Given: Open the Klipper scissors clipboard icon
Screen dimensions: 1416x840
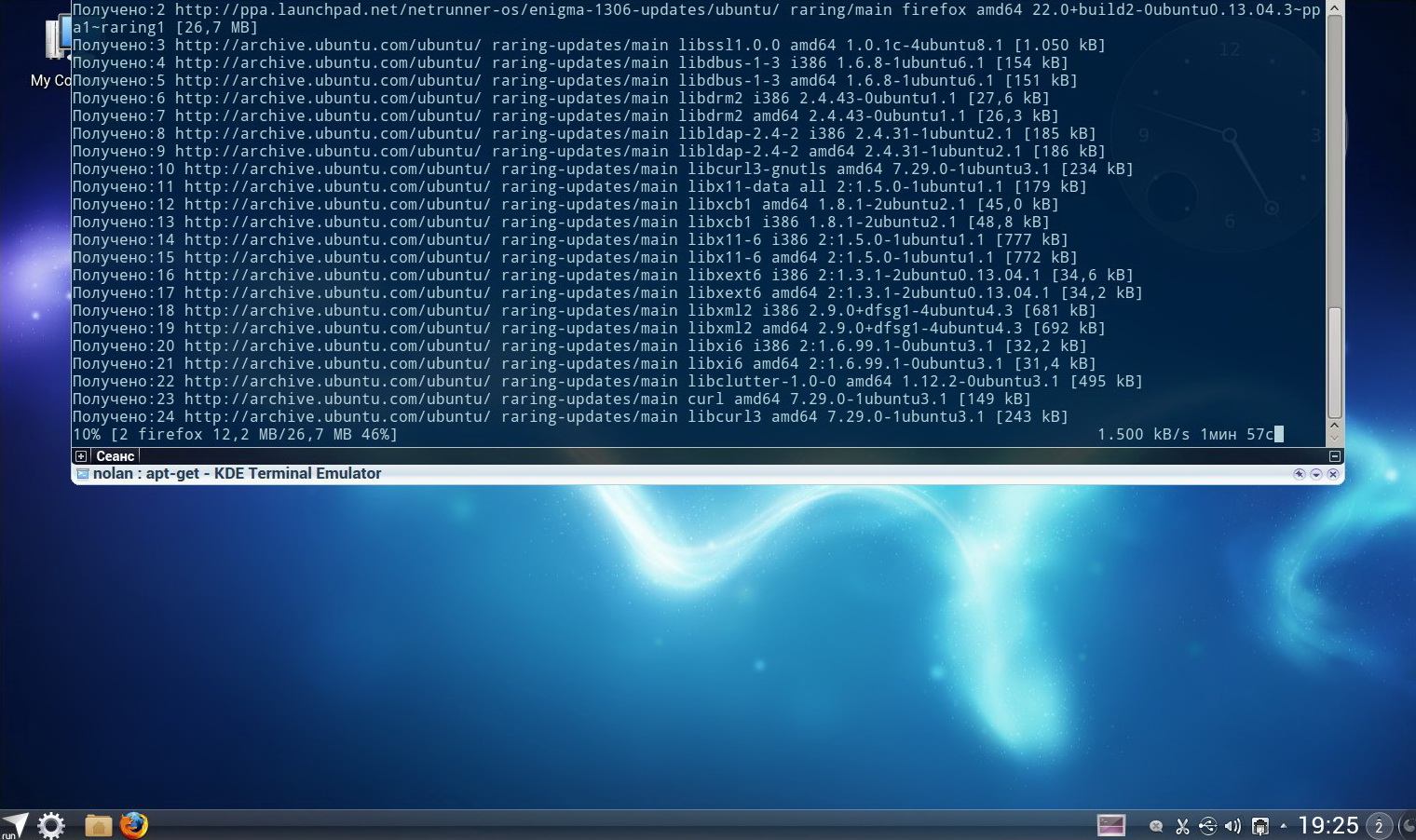Looking at the screenshot, I should coord(1182,826).
